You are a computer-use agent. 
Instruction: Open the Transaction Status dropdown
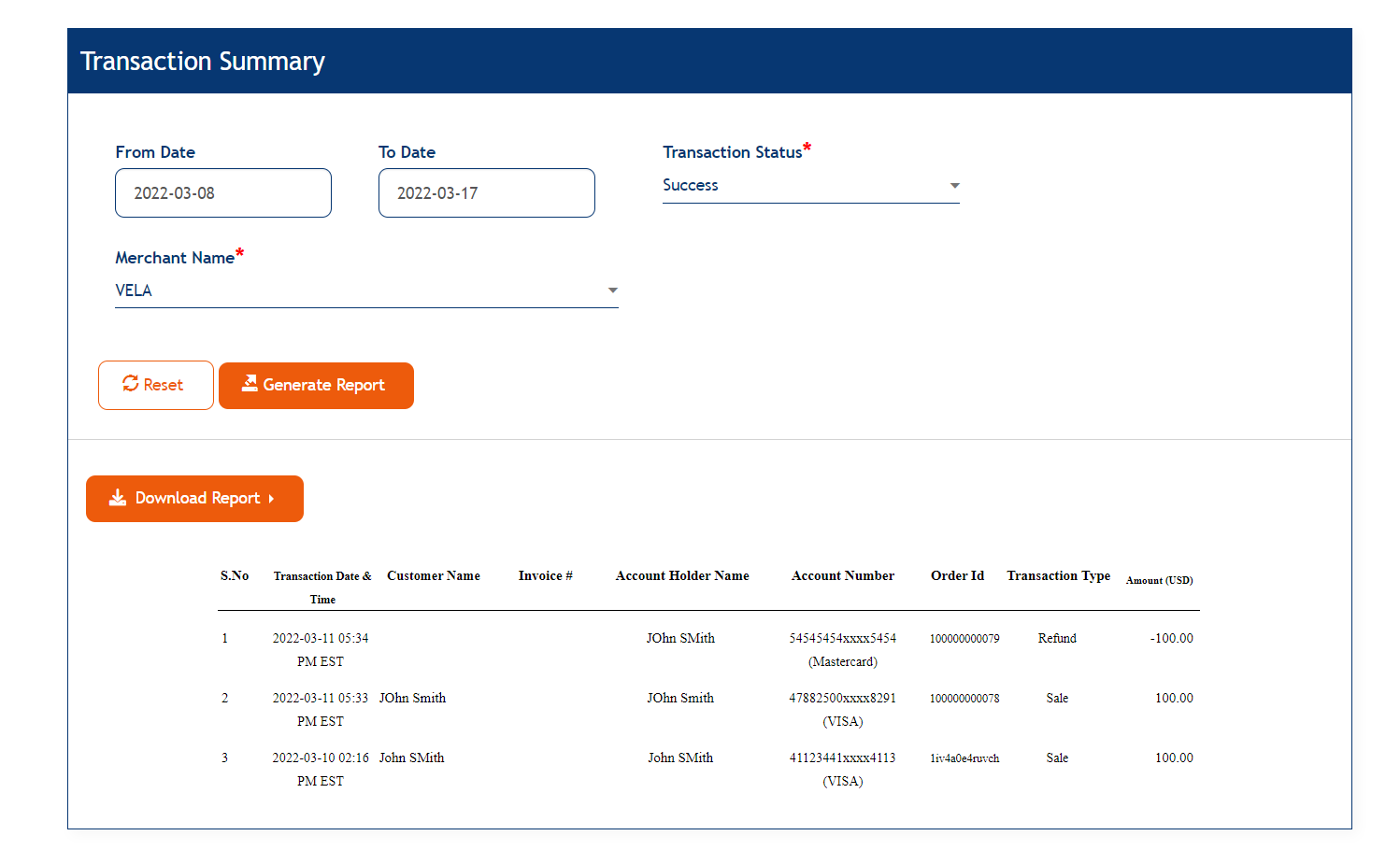pos(954,185)
